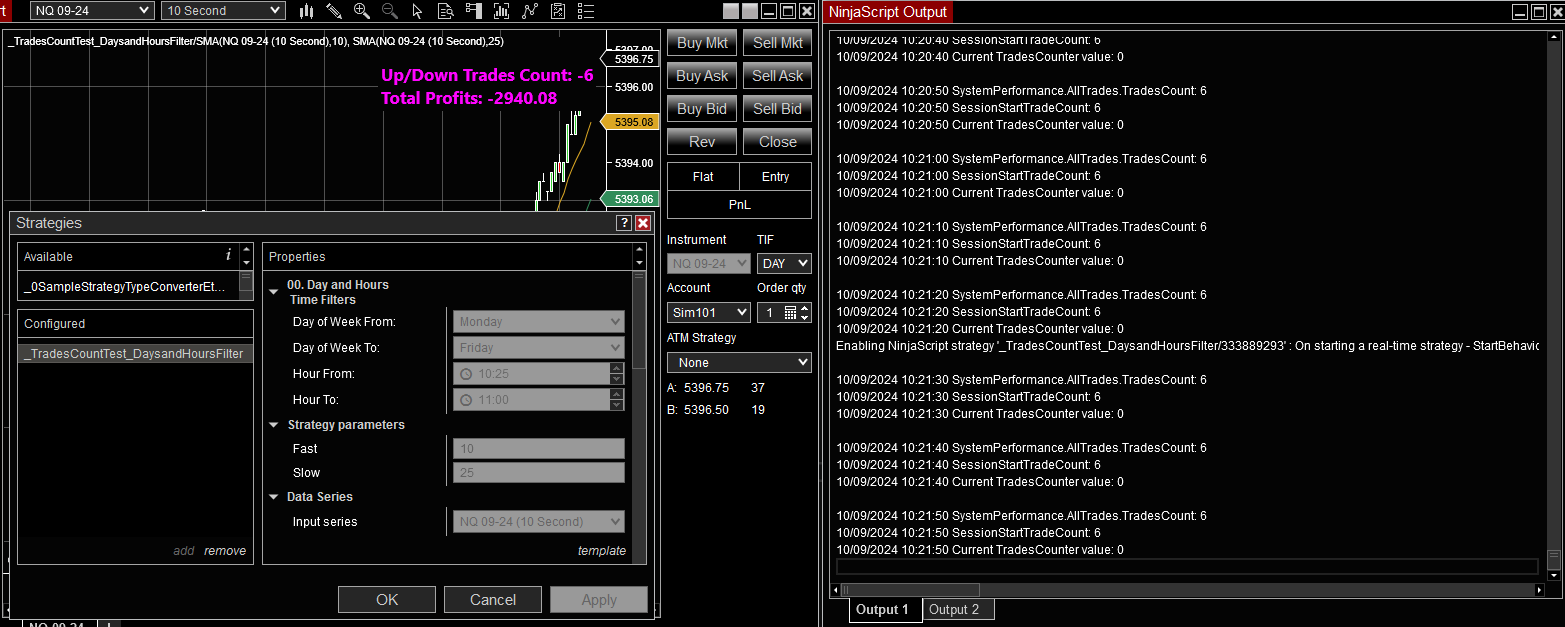Select _TradesCountTest_DaysandHoursFilter in Configured list

(135, 354)
